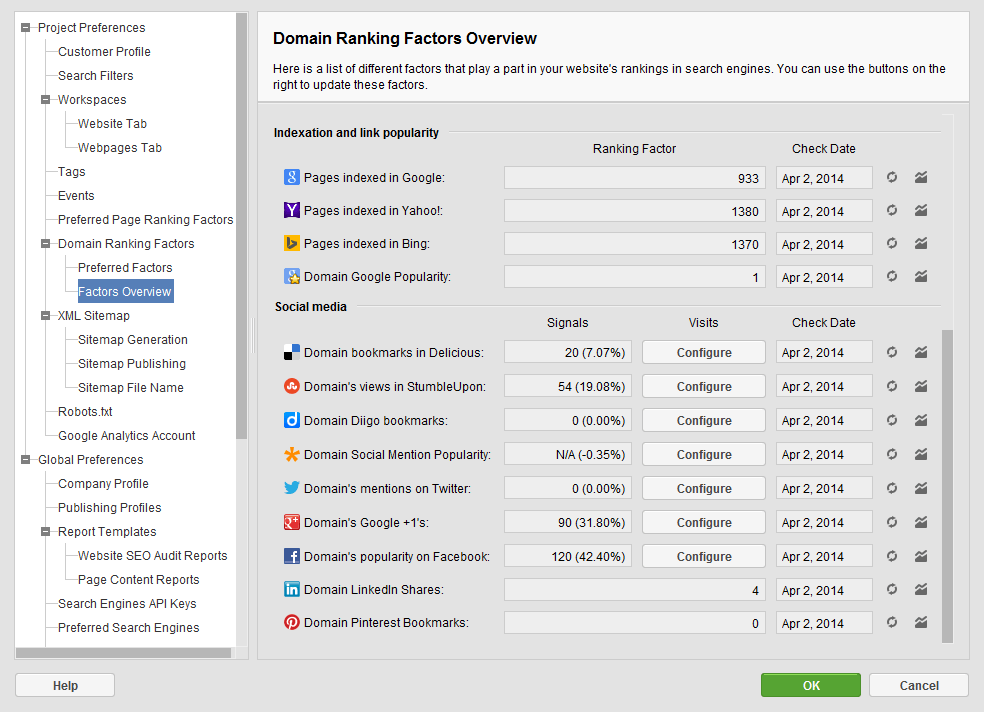Click the factors list vertical scrollbar

pos(947,480)
